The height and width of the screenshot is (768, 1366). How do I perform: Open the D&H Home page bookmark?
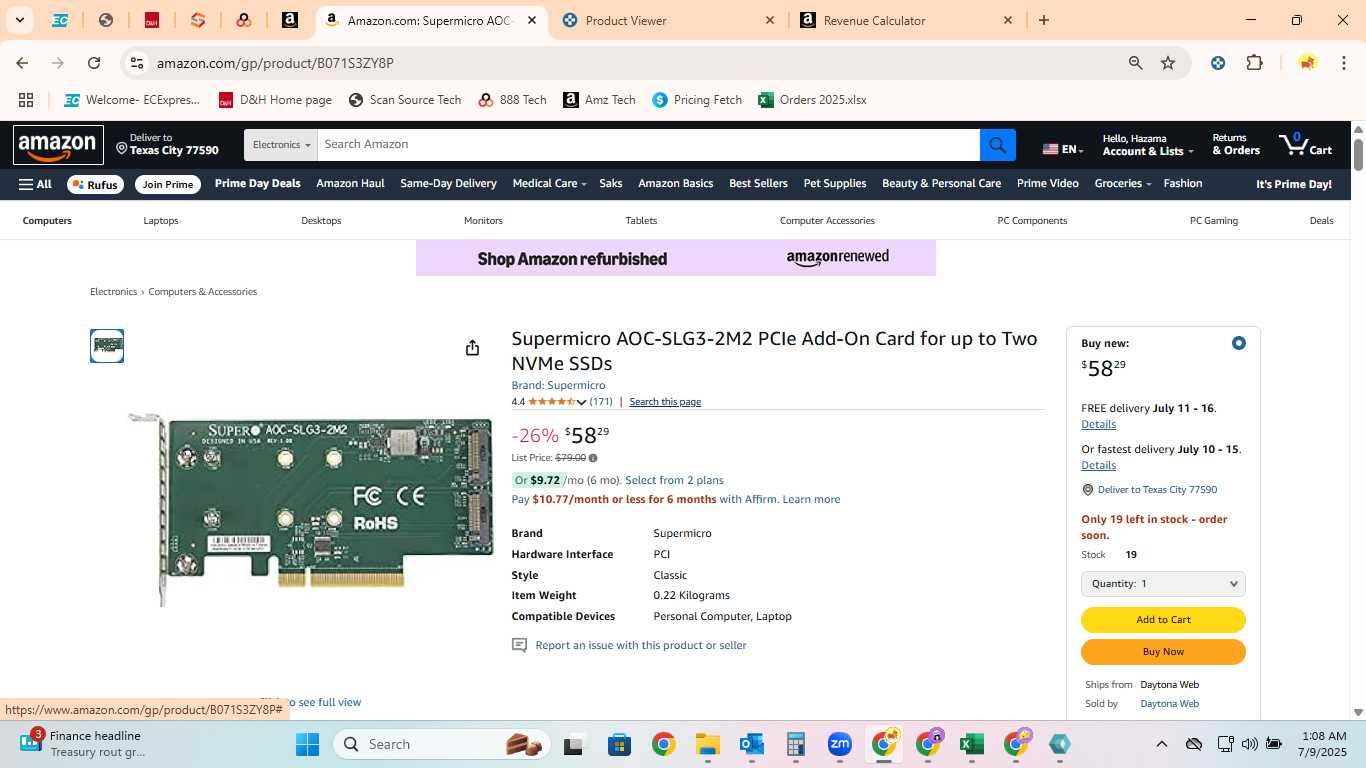(x=275, y=100)
